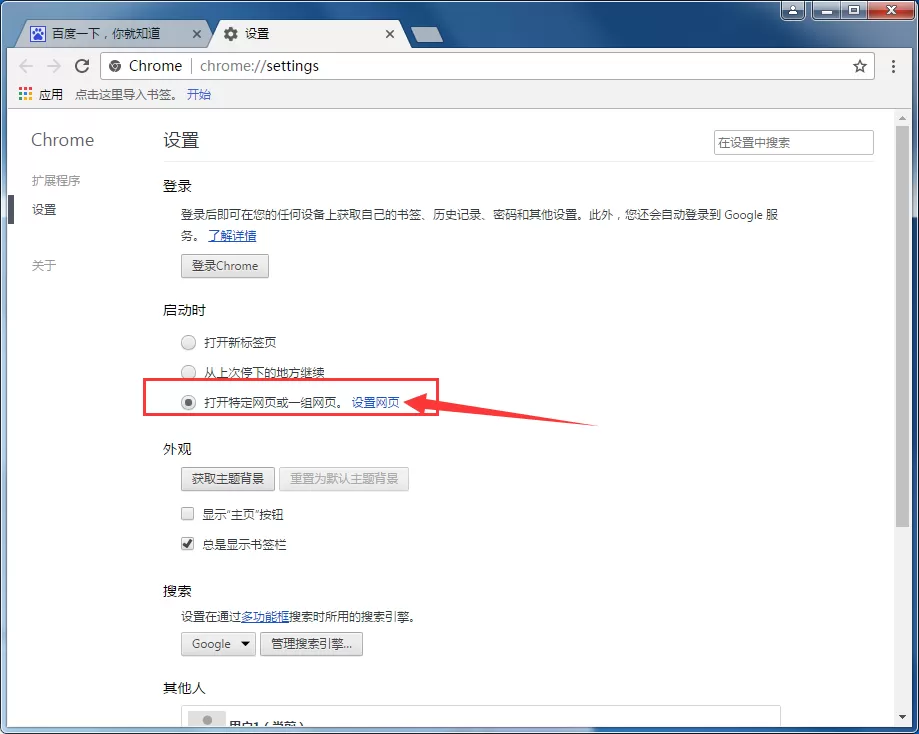Viewport: 919px width, 734px height.
Task: Click the Baidu paw favicon on first tab
Action: (38, 34)
